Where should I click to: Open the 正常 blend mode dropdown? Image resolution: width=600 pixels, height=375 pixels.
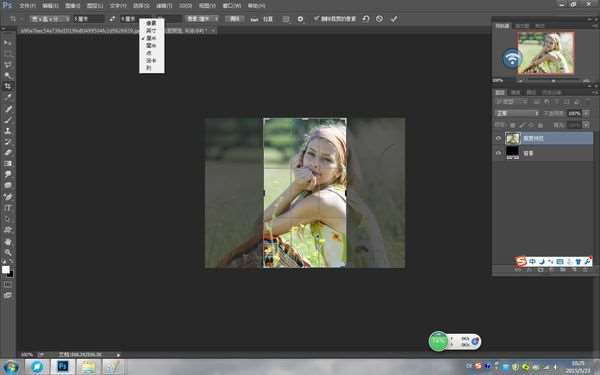click(517, 113)
